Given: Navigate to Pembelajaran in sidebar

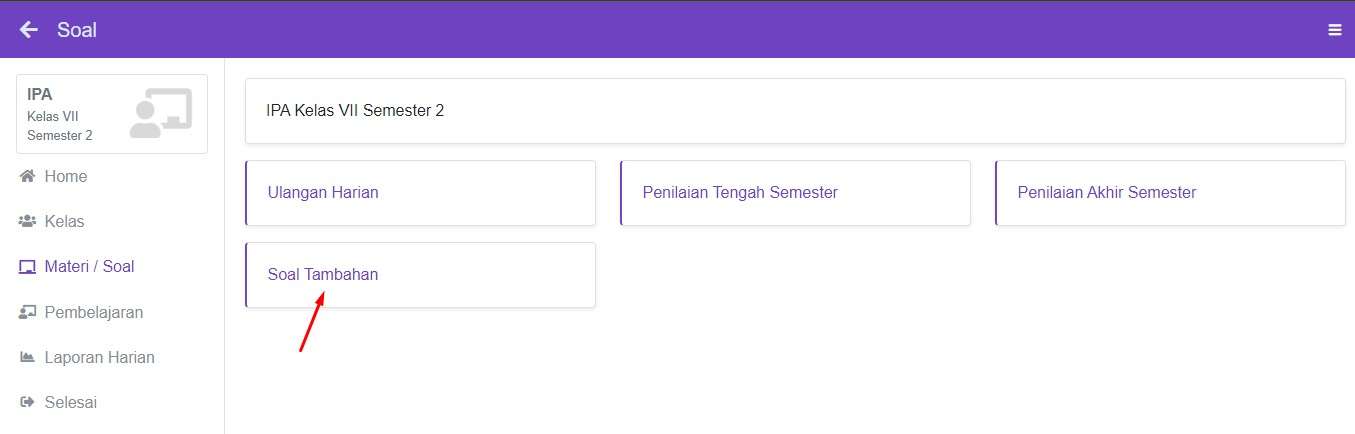Looking at the screenshot, I should 94,313.
